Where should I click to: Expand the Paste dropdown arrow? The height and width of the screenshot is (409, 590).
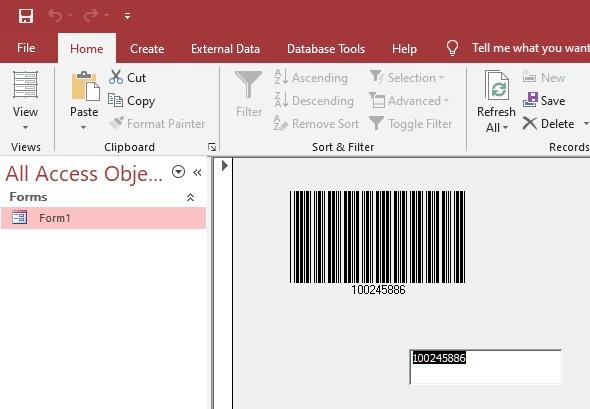(x=84, y=128)
